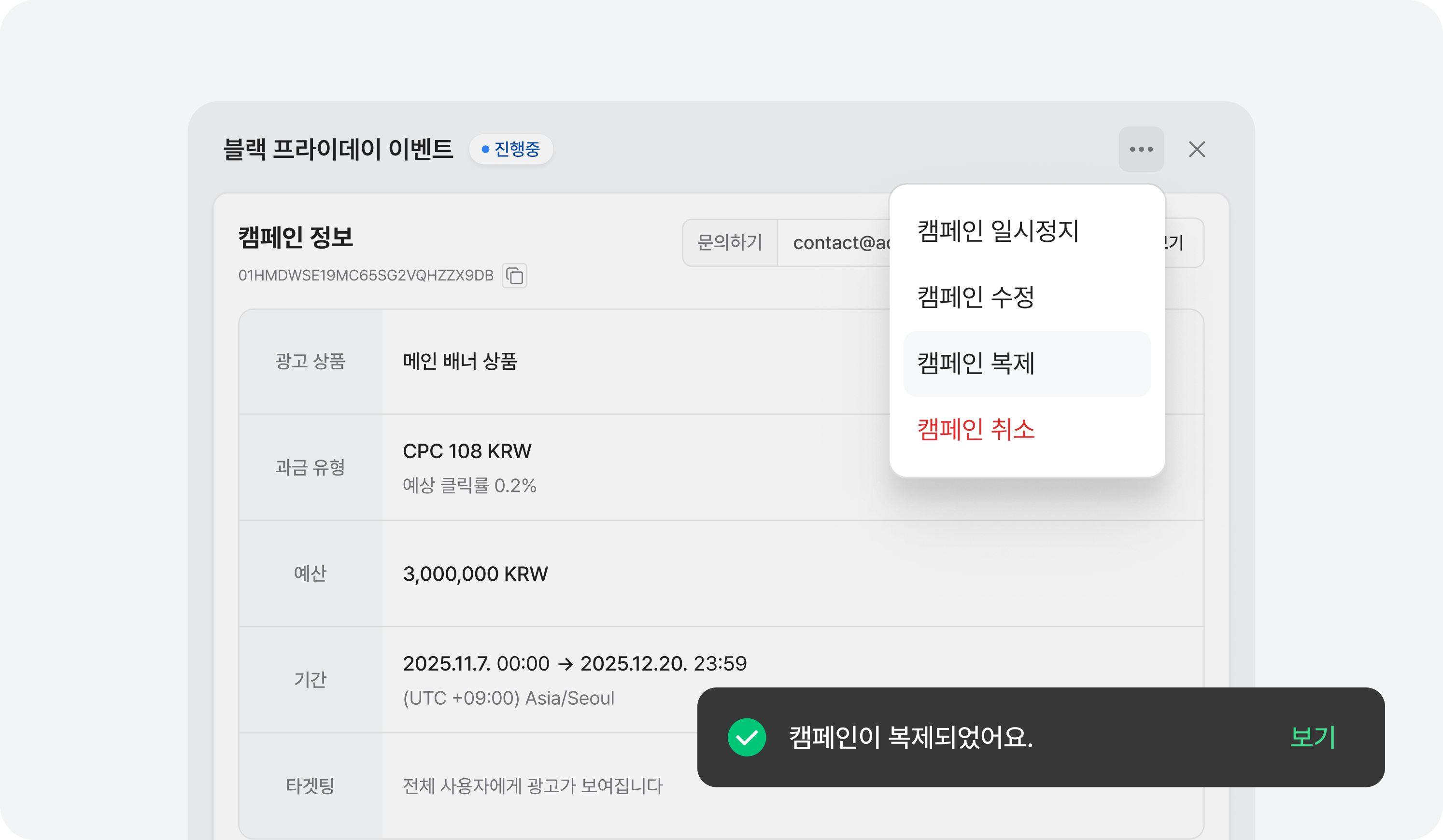Click the green checkmark toast icon

[746, 737]
